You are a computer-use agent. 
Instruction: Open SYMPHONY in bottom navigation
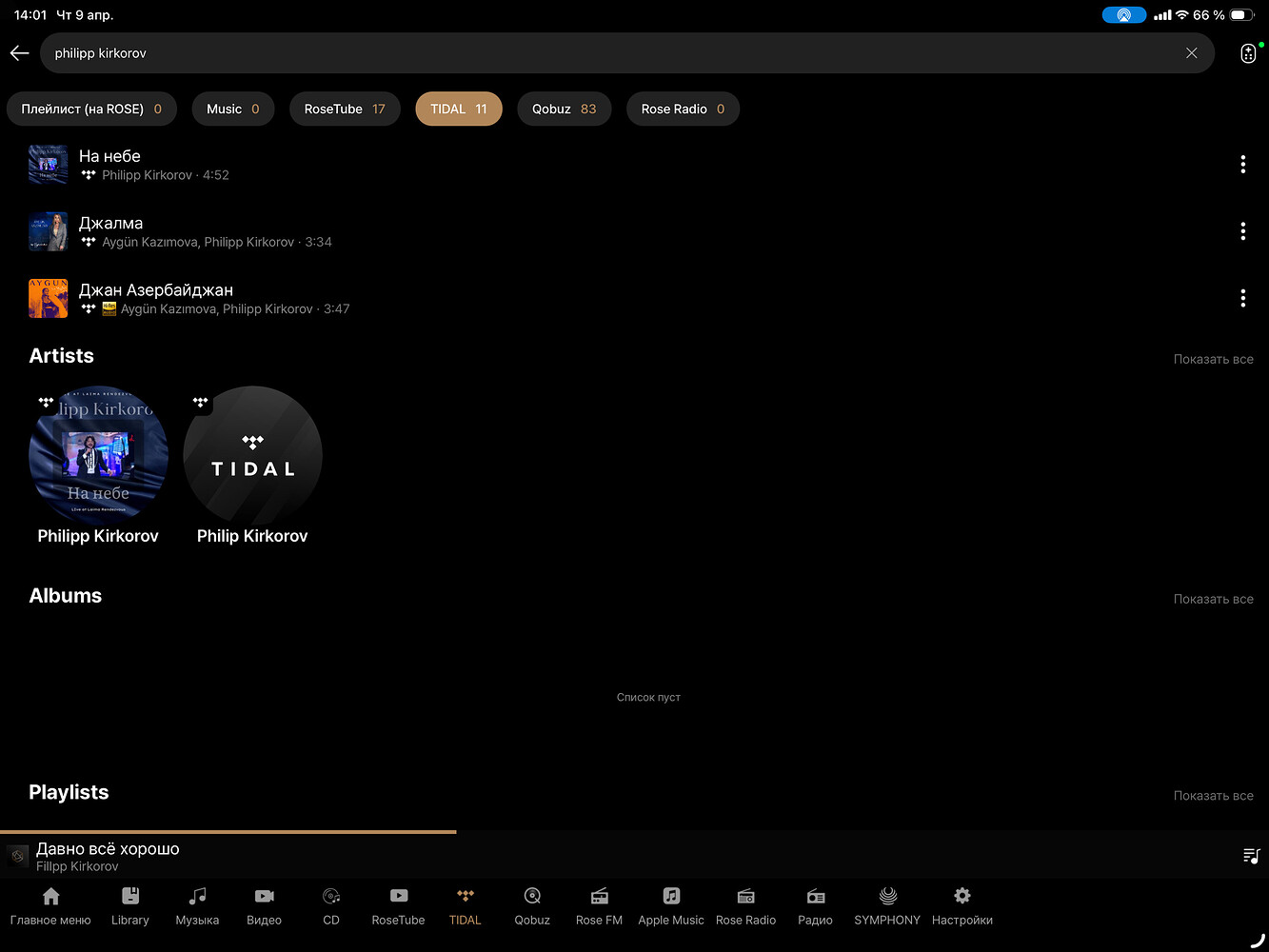click(887, 905)
